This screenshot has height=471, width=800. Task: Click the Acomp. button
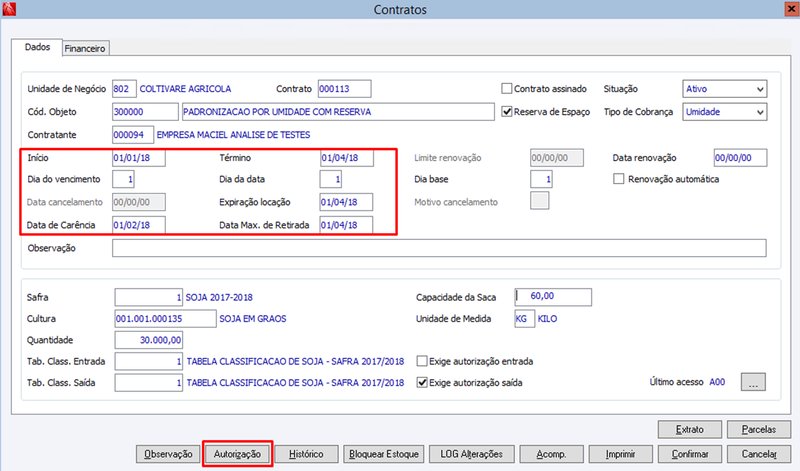coord(551,454)
